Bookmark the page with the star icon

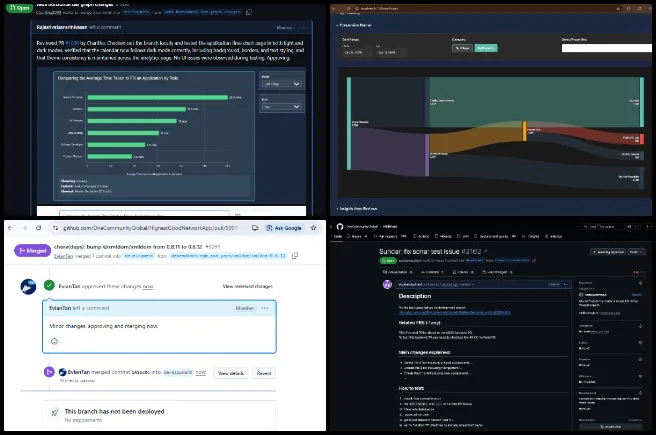point(313,228)
